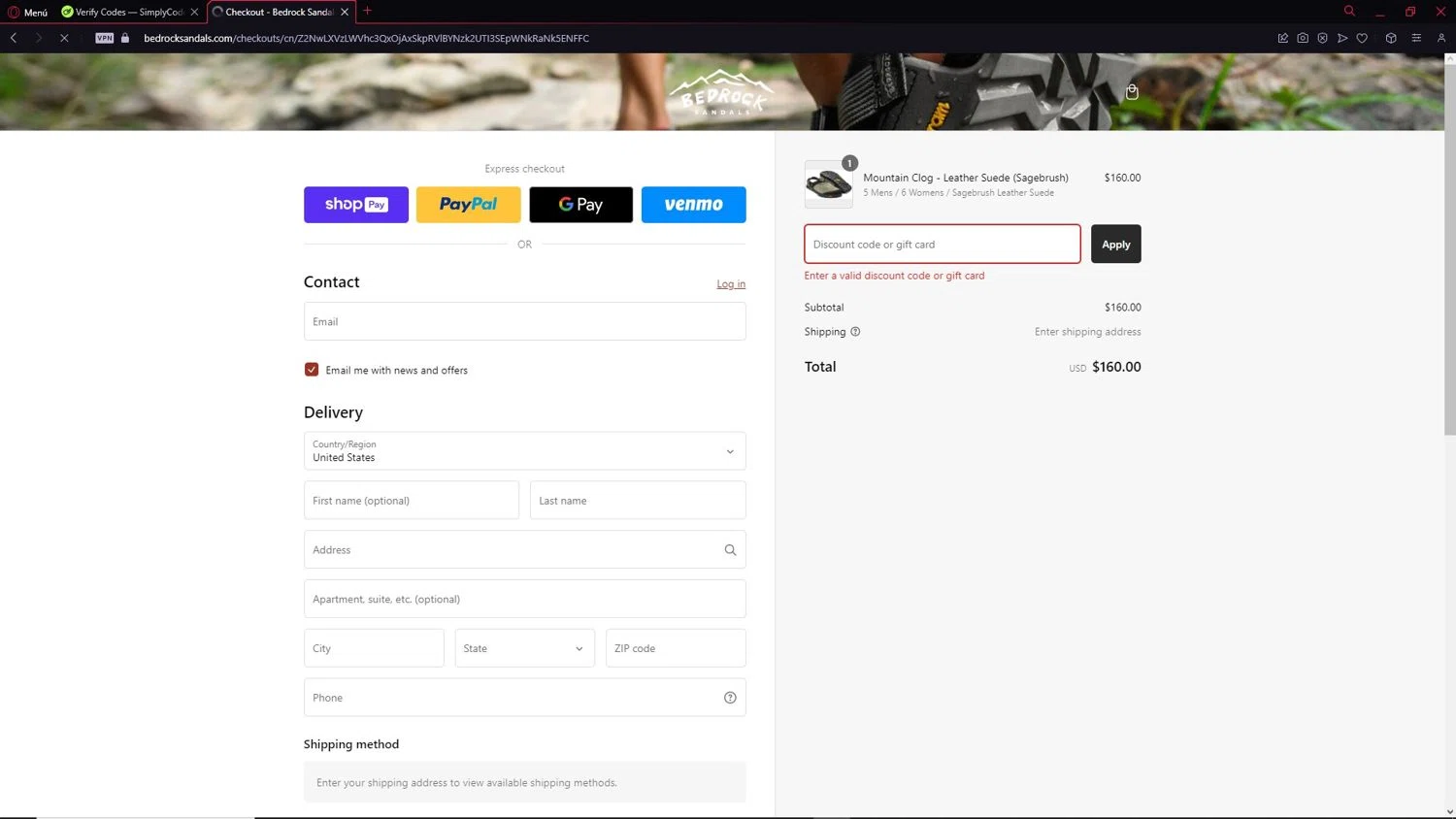The width and height of the screenshot is (1456, 819).
Task: Click the 'Contact' section heading
Action: [x=331, y=282]
